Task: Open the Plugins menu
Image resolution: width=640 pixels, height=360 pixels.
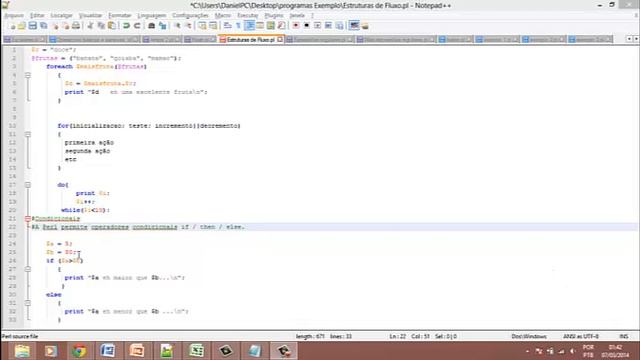Action: tap(273, 16)
